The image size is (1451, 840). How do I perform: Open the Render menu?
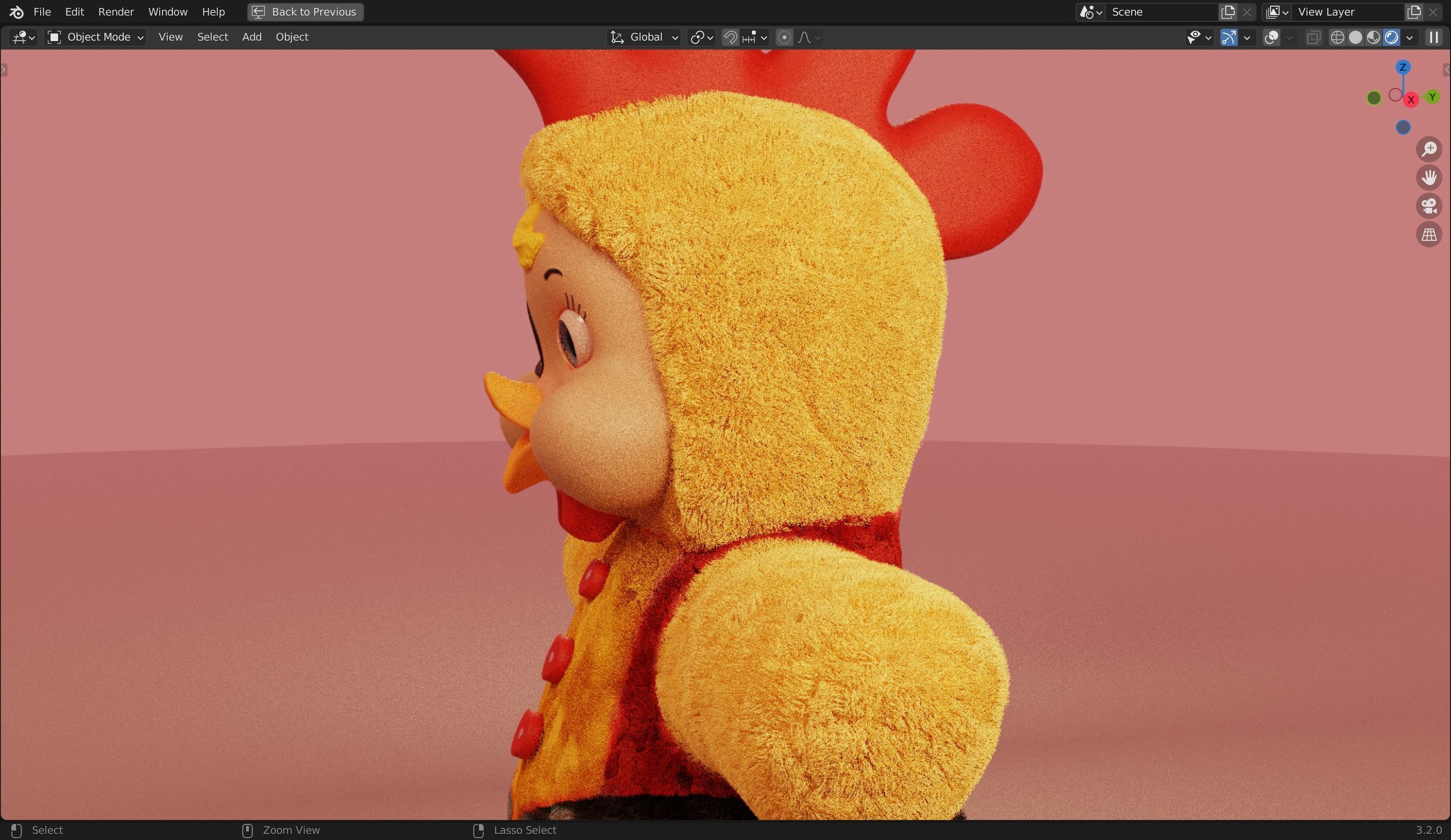[116, 11]
